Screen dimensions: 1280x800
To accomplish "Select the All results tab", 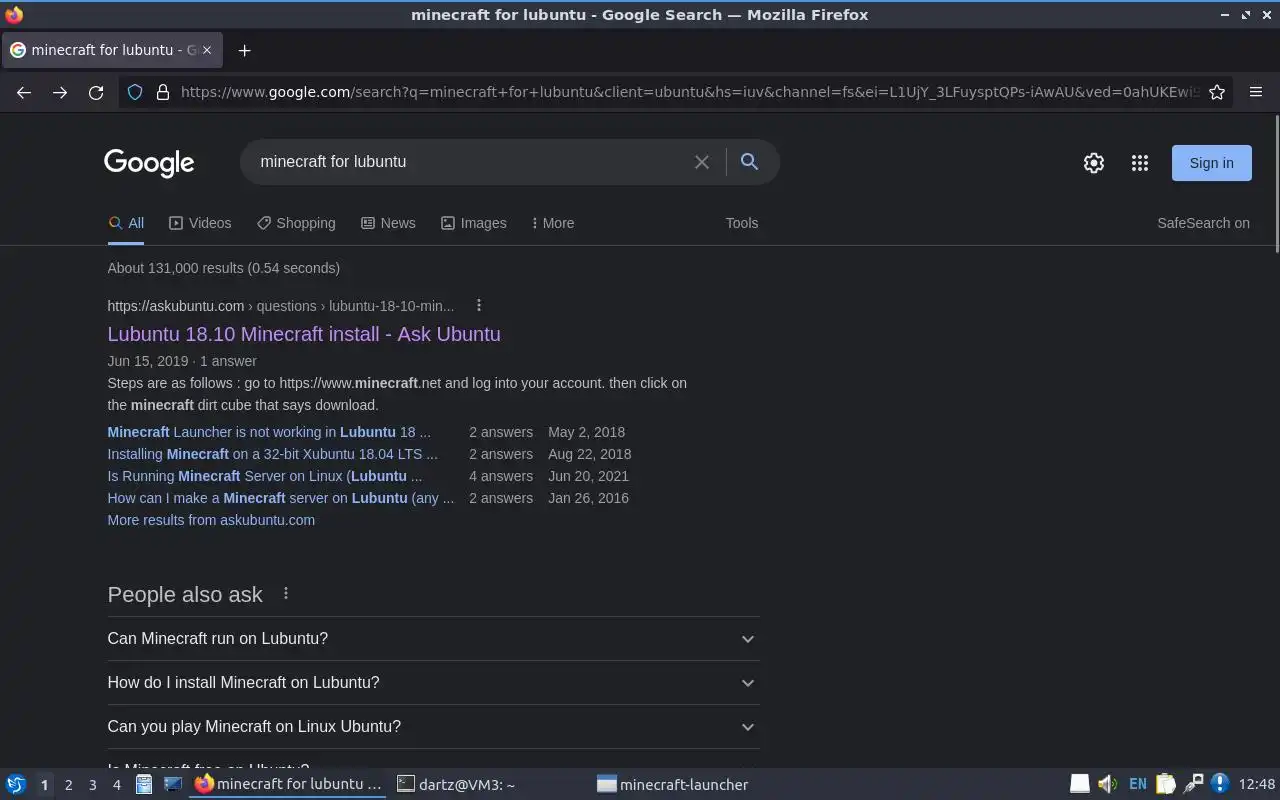I will pyautogui.click(x=126, y=223).
